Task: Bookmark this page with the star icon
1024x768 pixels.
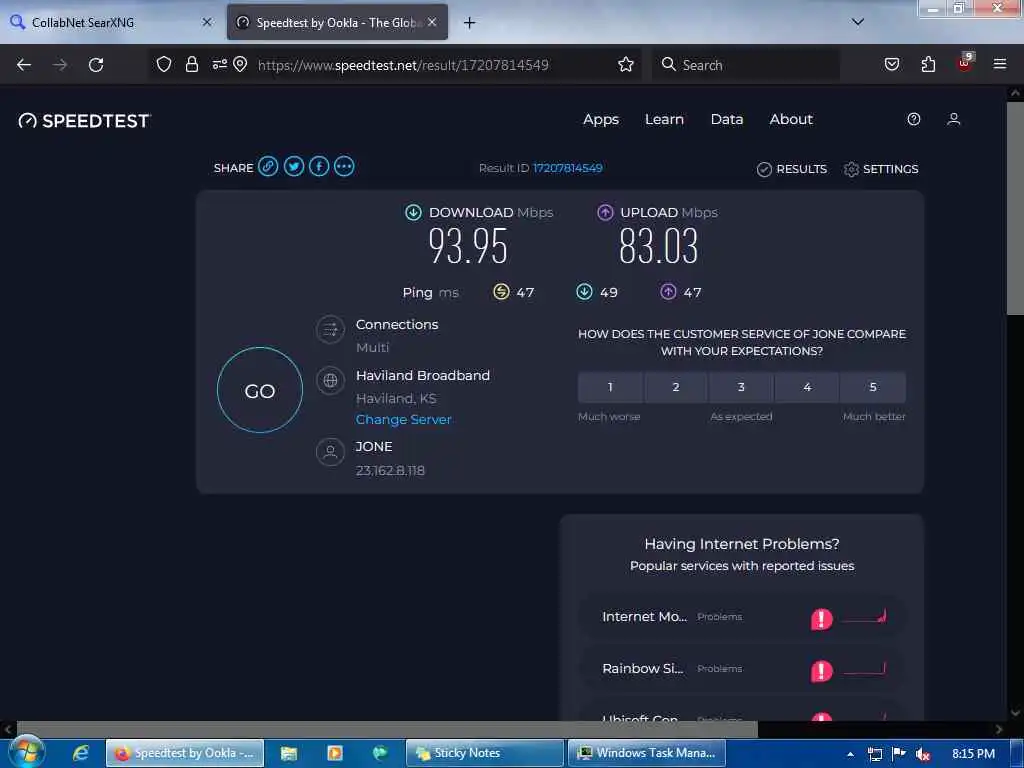Action: click(x=626, y=64)
